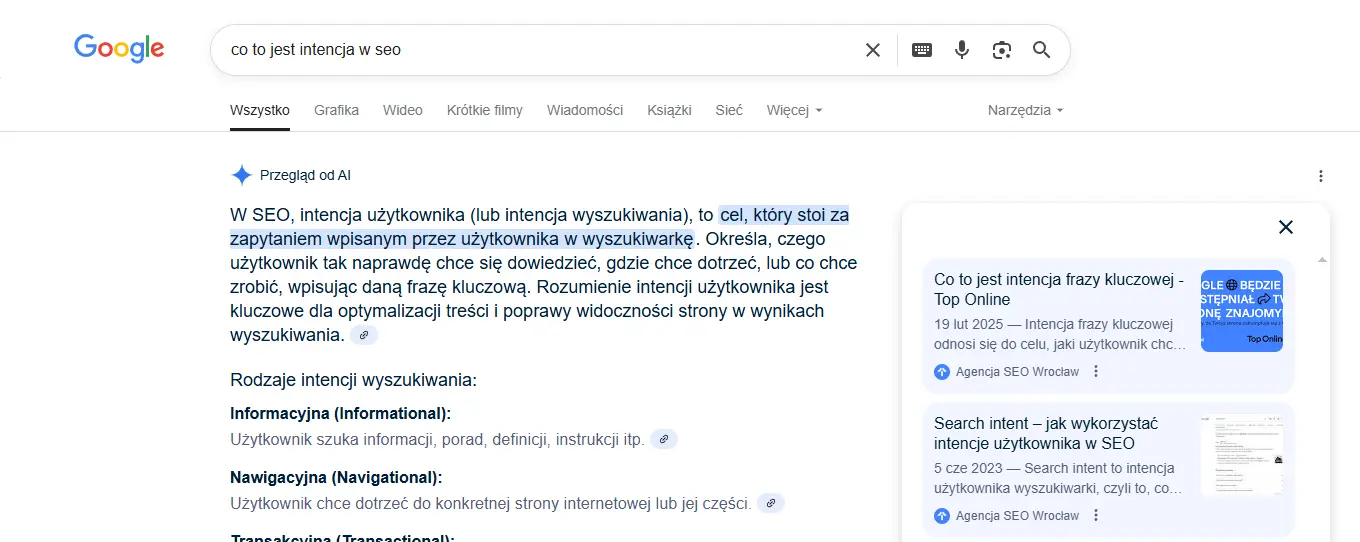Switch to the Grafika tab
The height and width of the screenshot is (542, 1360).
336,110
